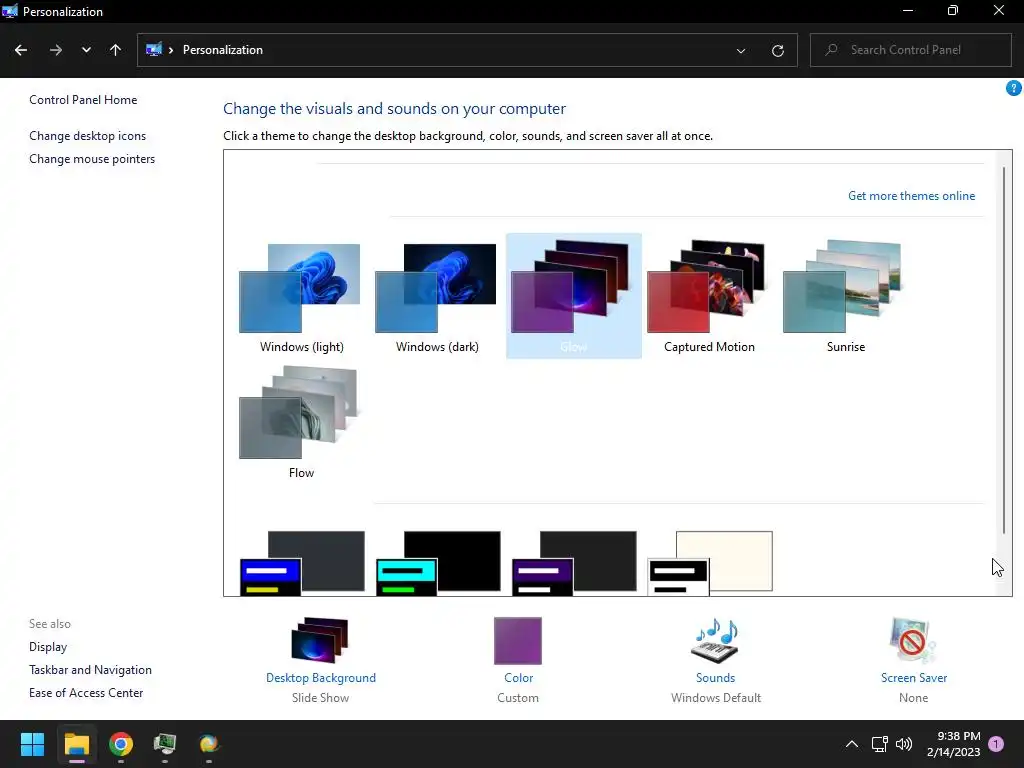Click the themes list vertical scrollbar
The image size is (1024, 768).
pos(1004,349)
